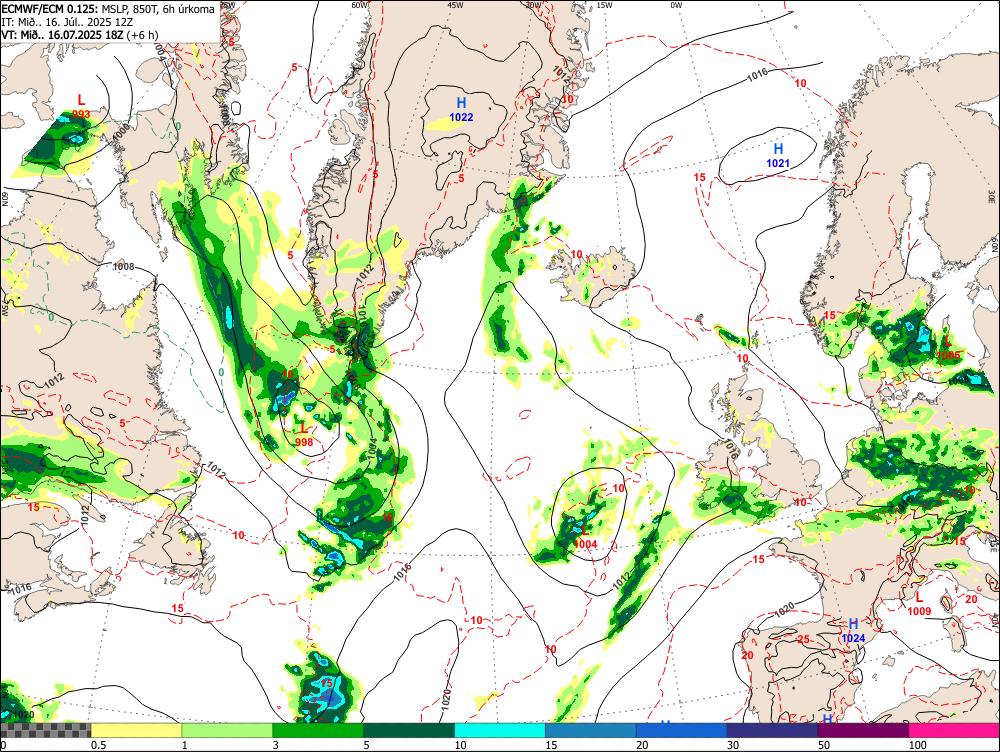
Task: Click the 15W longitude label
Action: 605,4
